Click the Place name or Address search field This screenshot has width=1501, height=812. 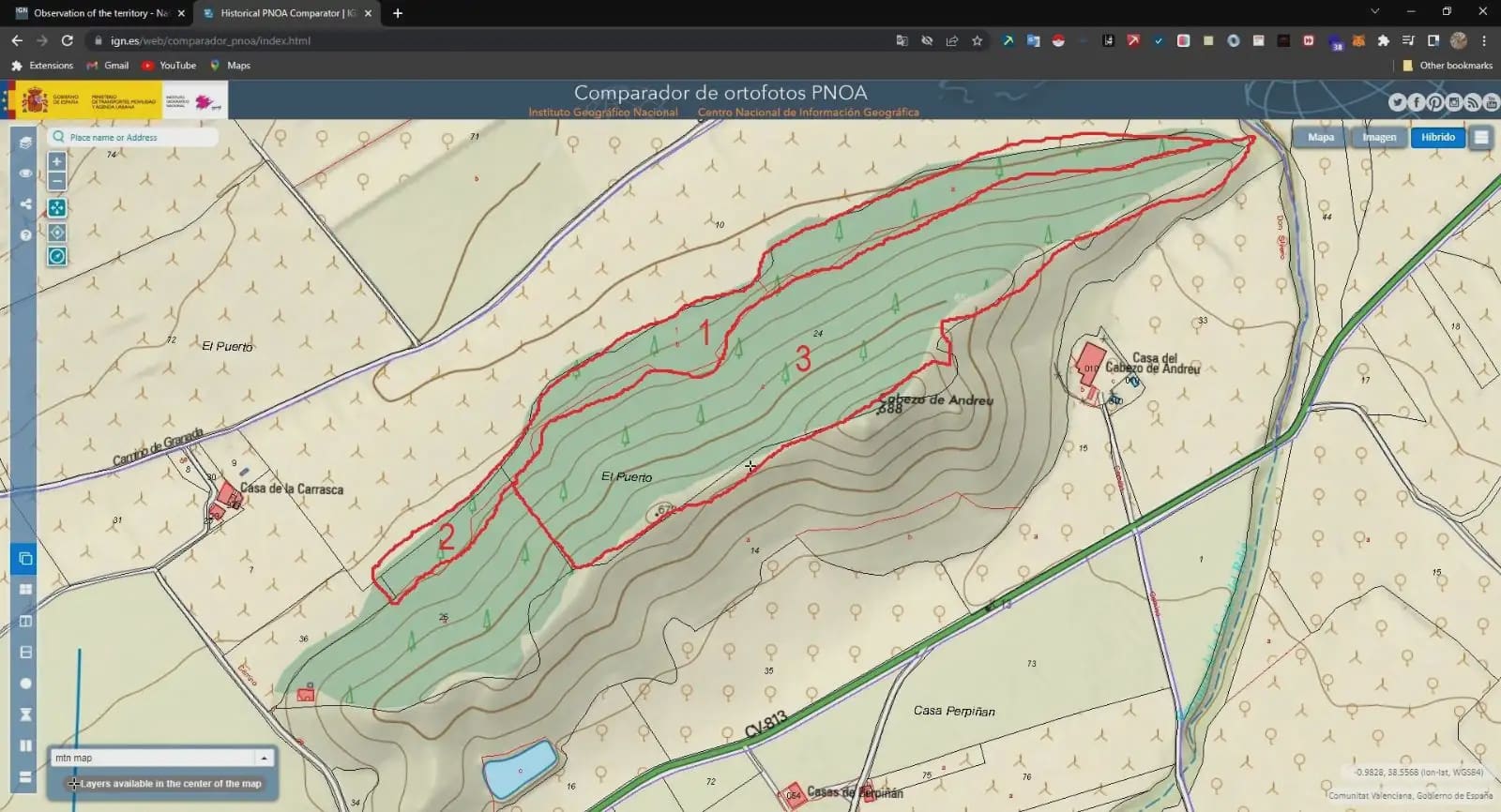[x=141, y=137]
